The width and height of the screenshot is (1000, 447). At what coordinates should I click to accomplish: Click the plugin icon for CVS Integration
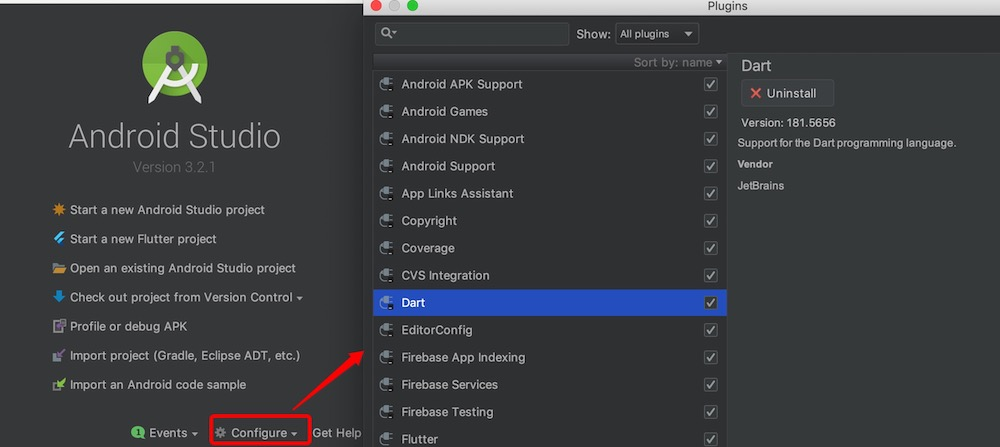[386, 276]
